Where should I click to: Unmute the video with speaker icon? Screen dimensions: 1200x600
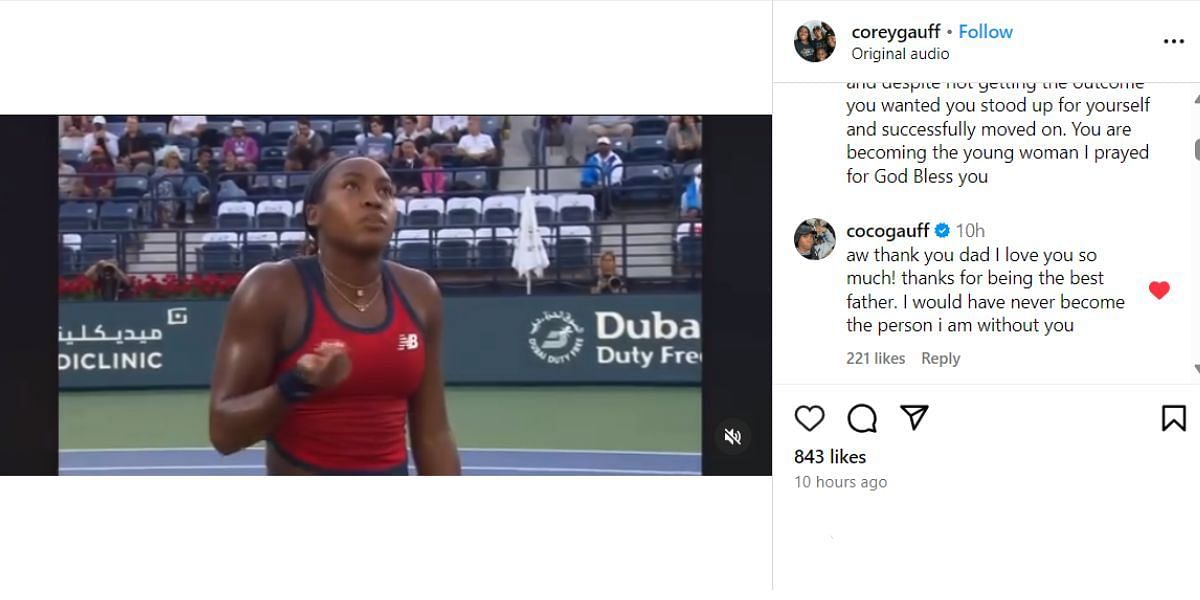click(x=733, y=436)
